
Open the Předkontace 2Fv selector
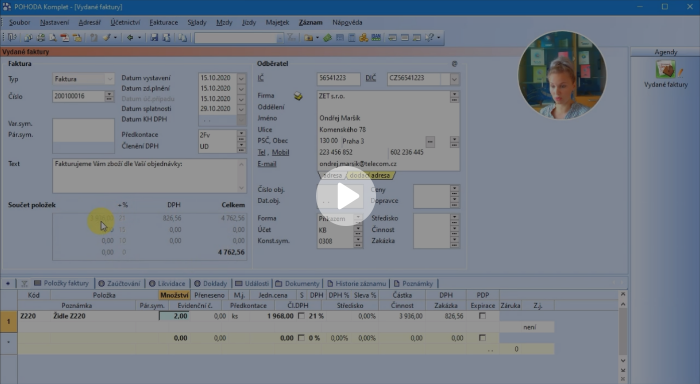click(x=241, y=134)
